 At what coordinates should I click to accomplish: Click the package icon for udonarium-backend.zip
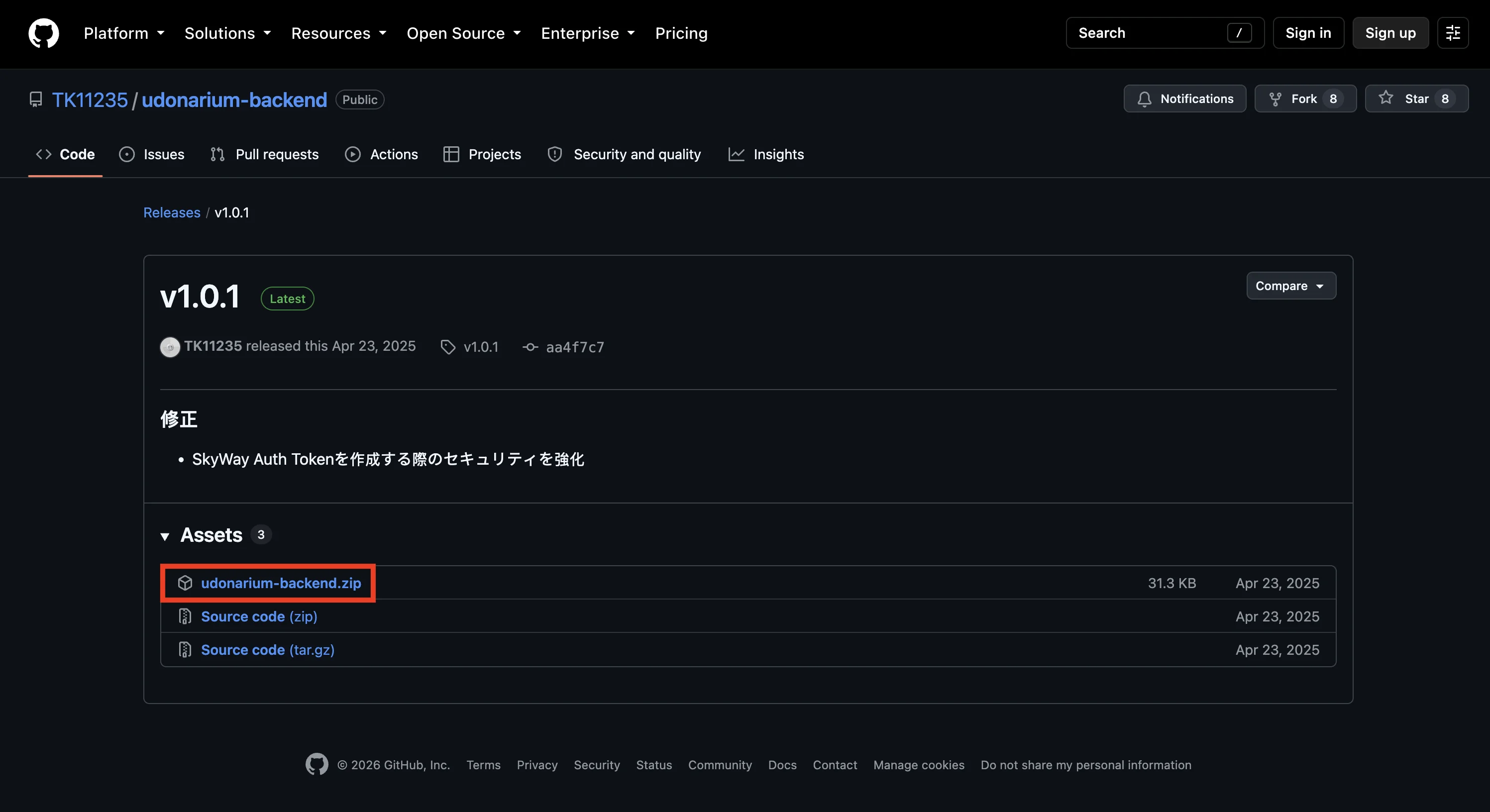185,583
